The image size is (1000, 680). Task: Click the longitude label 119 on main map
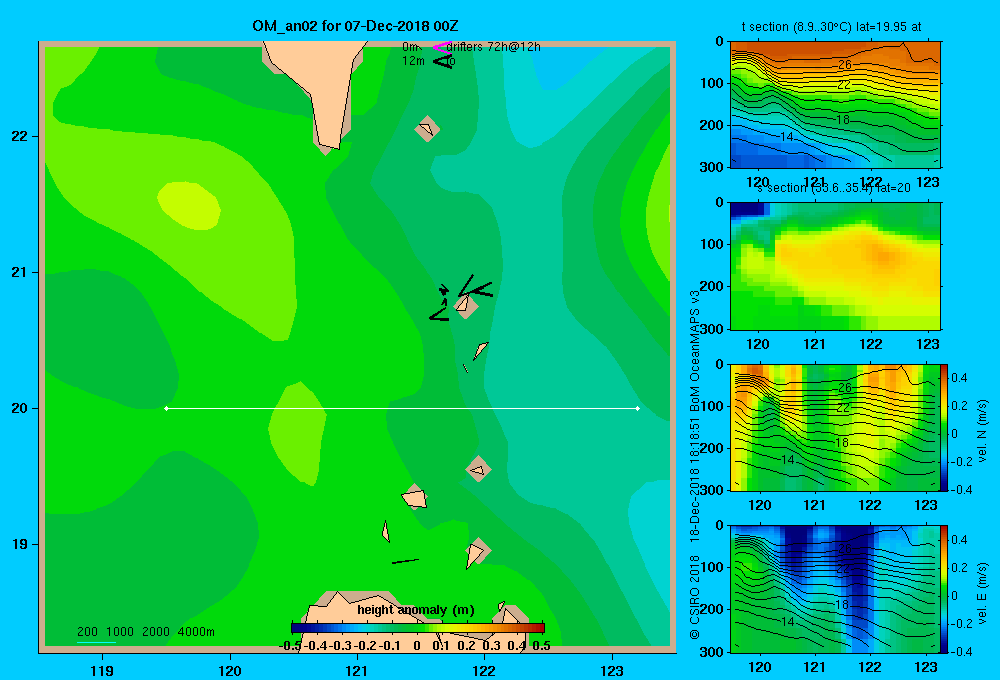pyautogui.click(x=102, y=671)
